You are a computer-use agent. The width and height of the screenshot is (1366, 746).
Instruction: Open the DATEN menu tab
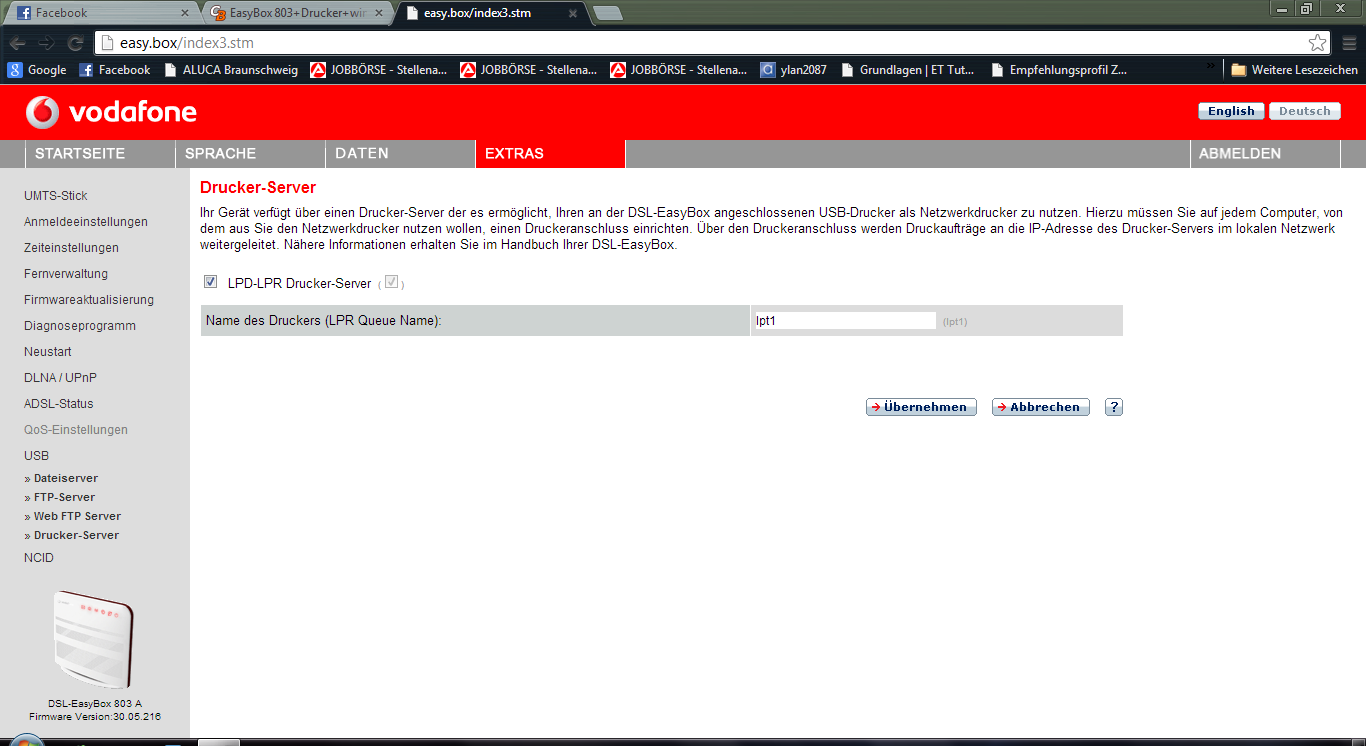click(x=400, y=154)
